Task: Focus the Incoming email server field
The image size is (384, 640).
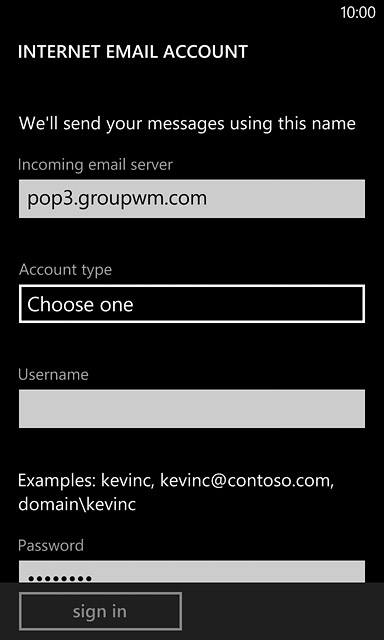Action: [192, 199]
